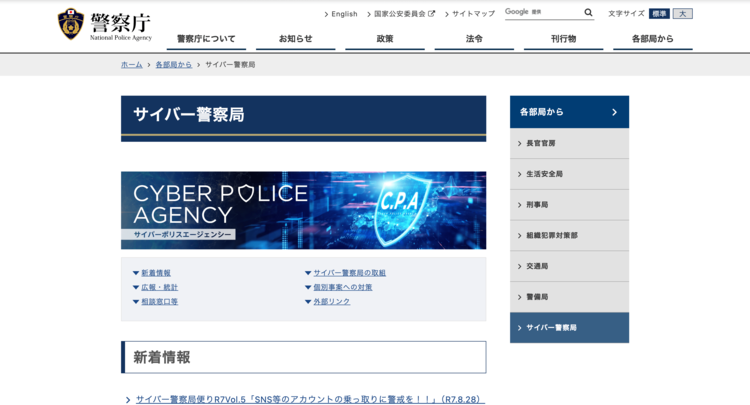Open the 各部局から sidebar header

coord(569,112)
